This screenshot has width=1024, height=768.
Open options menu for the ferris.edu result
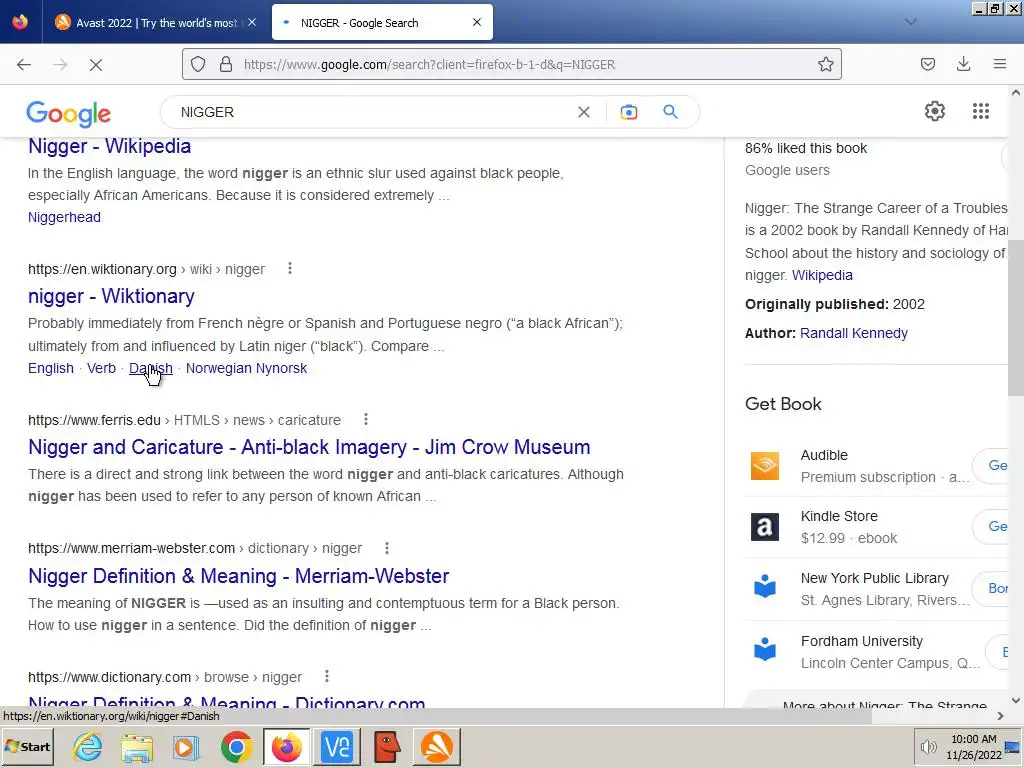[366, 419]
